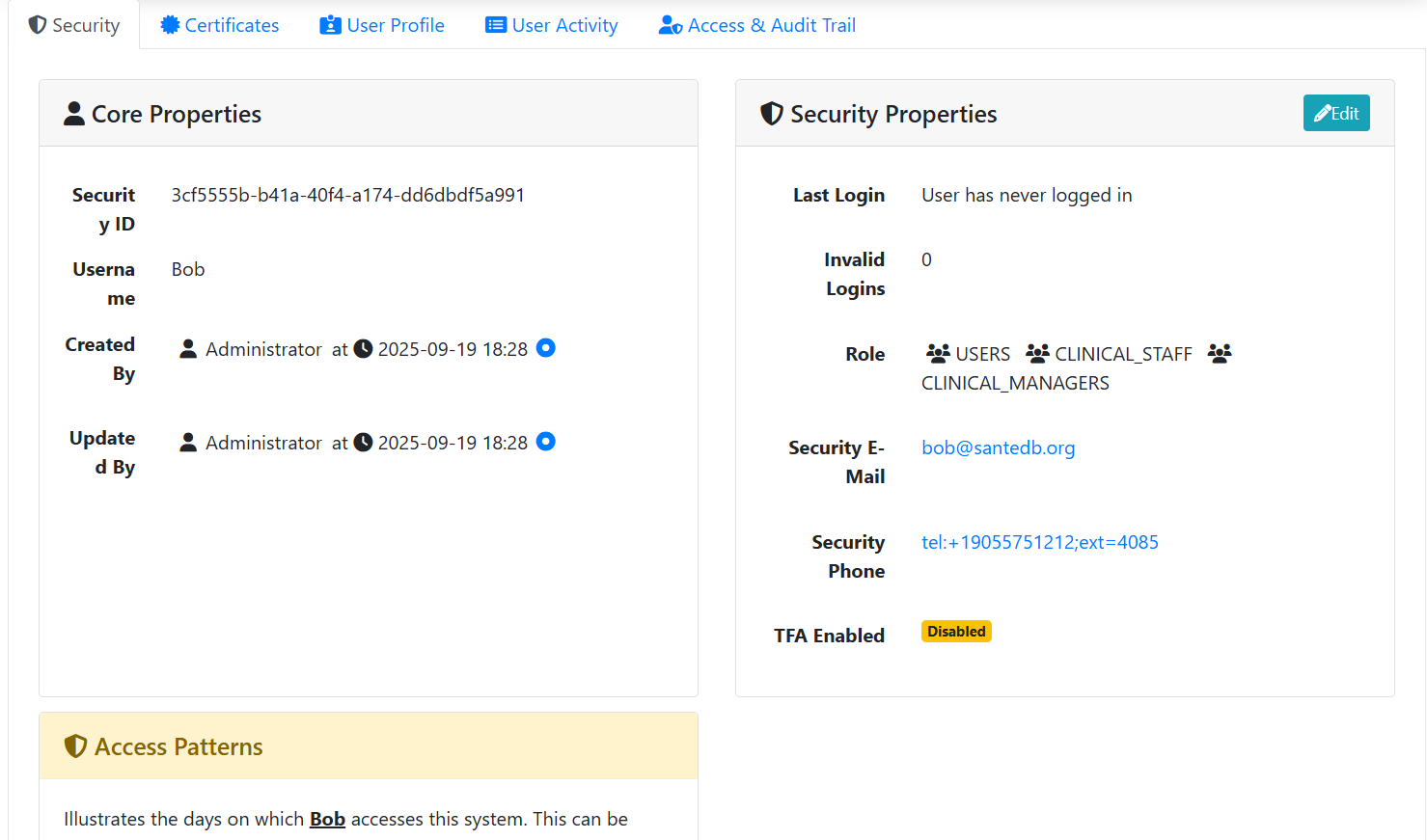The width and height of the screenshot is (1427, 840).
Task: Open the Security tab
Action: point(74,25)
